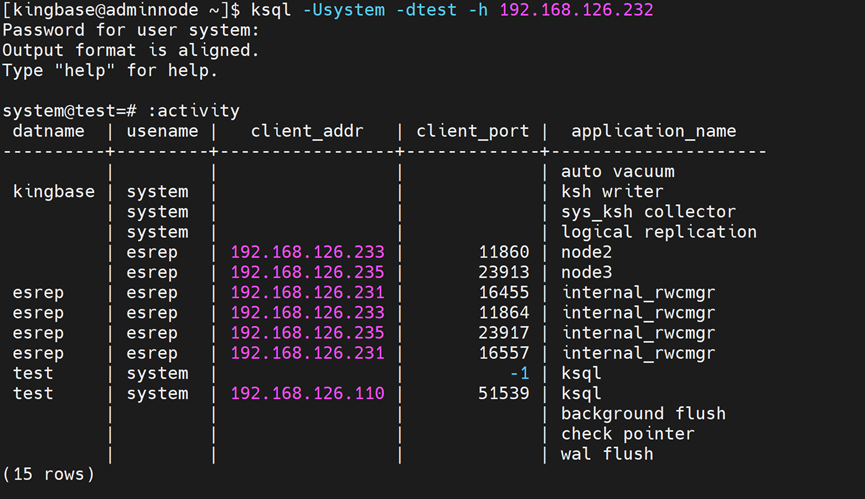Click 'ksql' in the port 51539 row

(581, 394)
